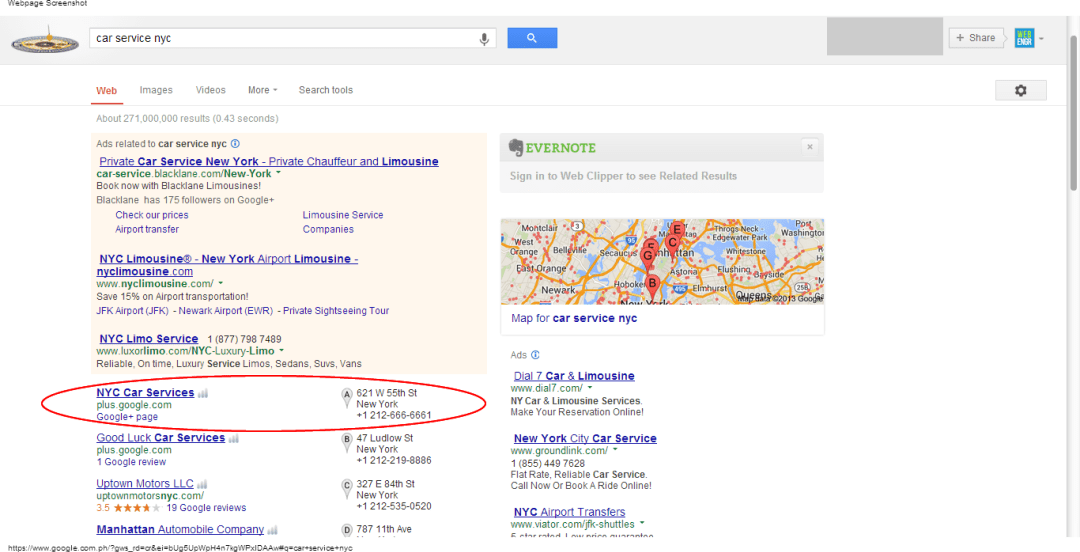Click the Share button
This screenshot has width=1080, height=552.
(x=975, y=38)
